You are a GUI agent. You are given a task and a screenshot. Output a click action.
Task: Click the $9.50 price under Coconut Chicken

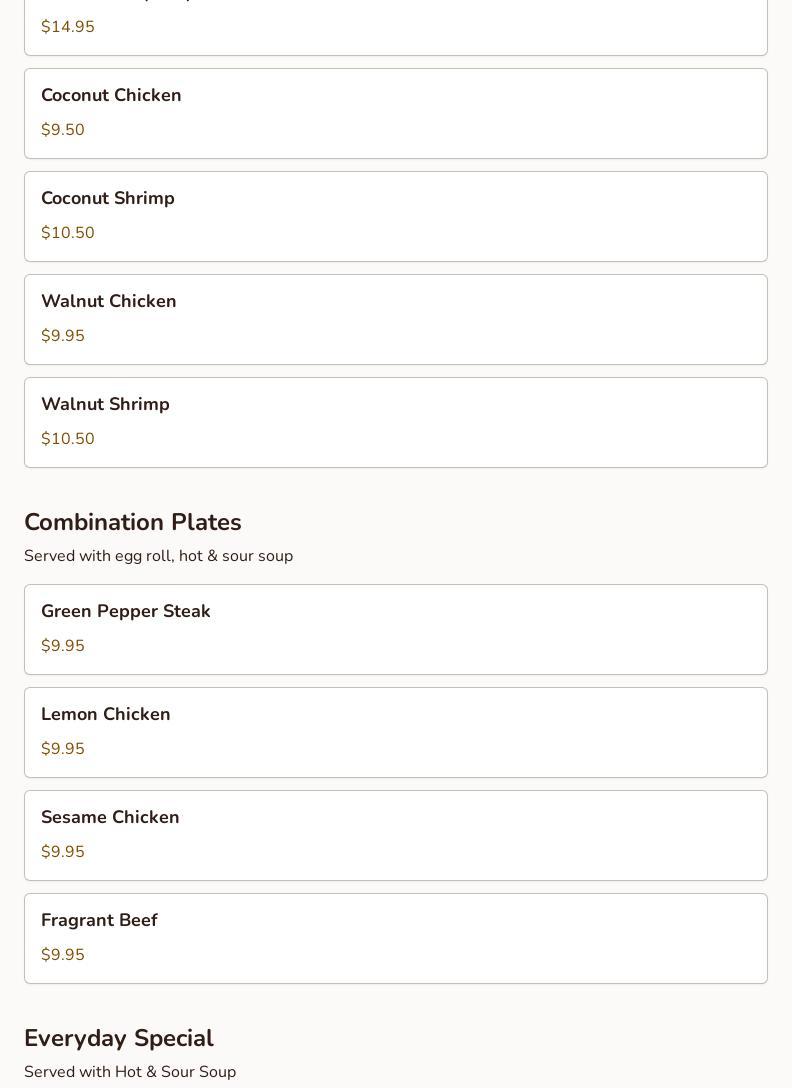tap(63, 130)
